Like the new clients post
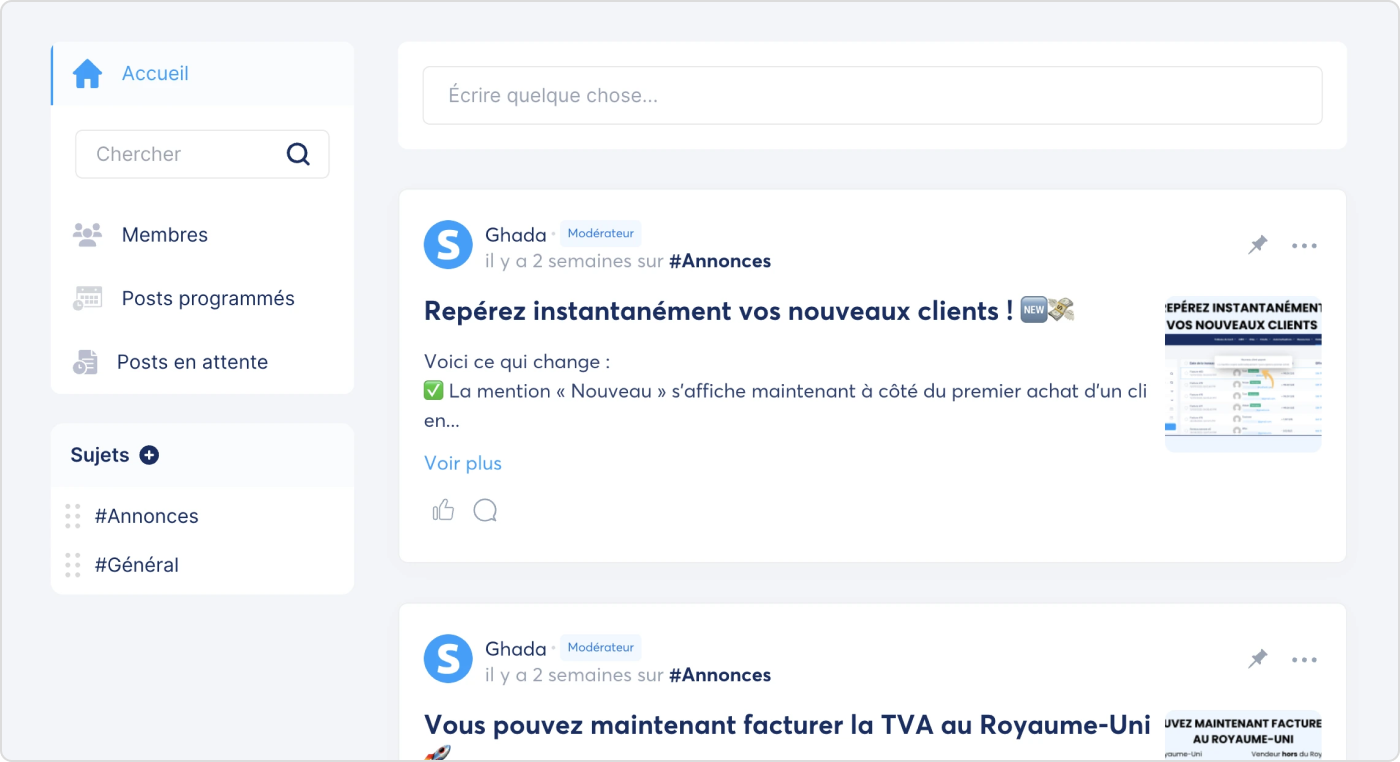This screenshot has width=1400, height=762. pyautogui.click(x=443, y=511)
